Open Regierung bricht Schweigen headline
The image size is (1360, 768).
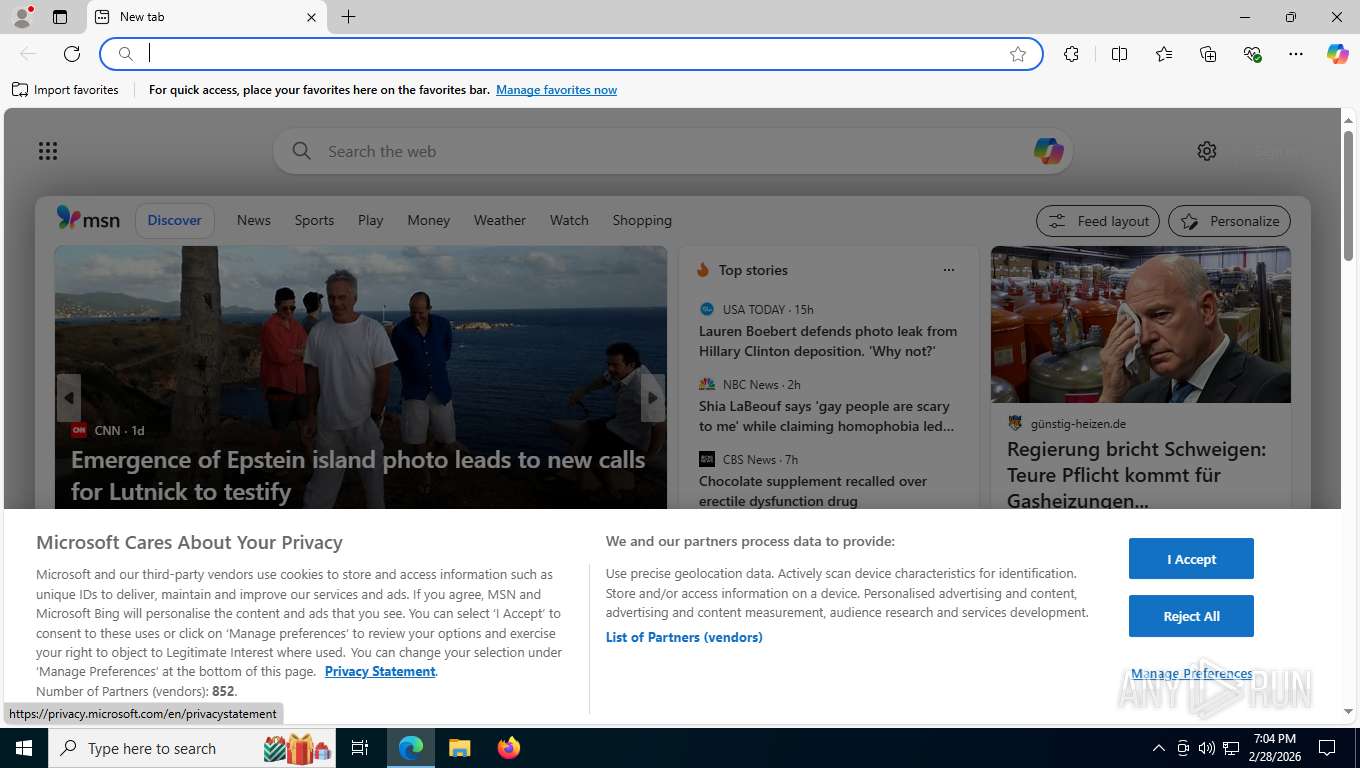click(x=1136, y=475)
